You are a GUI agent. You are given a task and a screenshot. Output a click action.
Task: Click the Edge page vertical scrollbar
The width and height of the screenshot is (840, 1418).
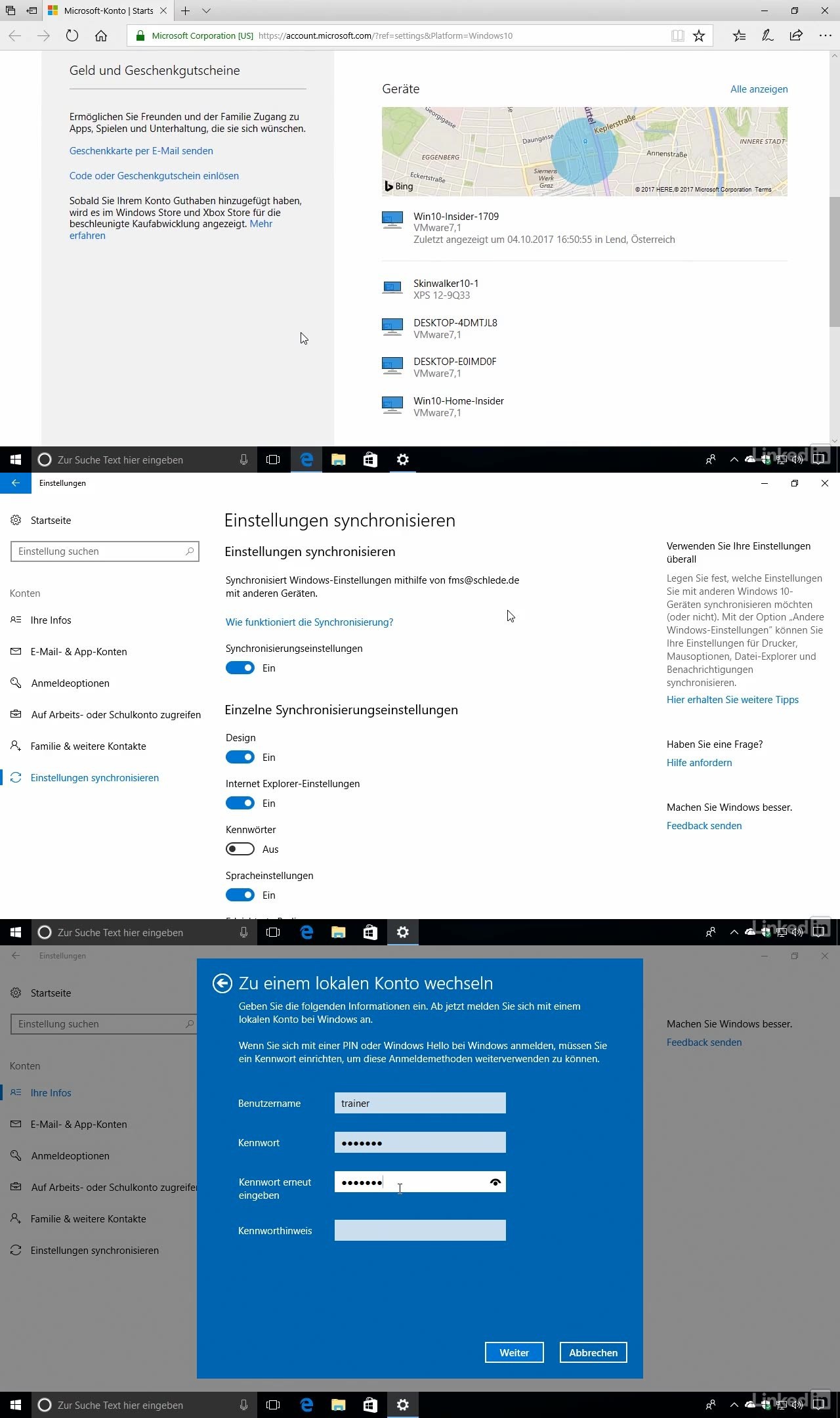point(834,263)
